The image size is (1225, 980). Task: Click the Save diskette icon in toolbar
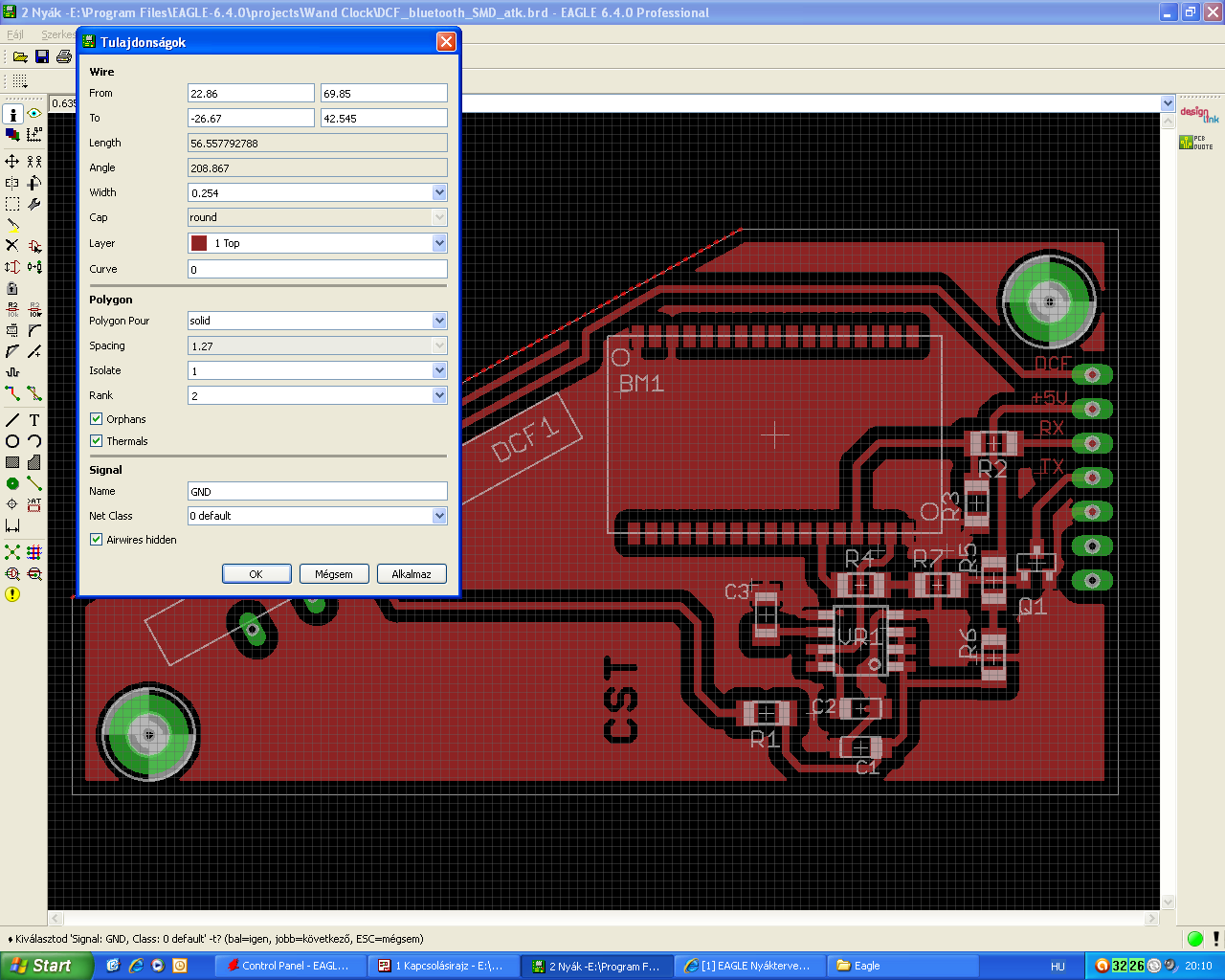click(42, 57)
